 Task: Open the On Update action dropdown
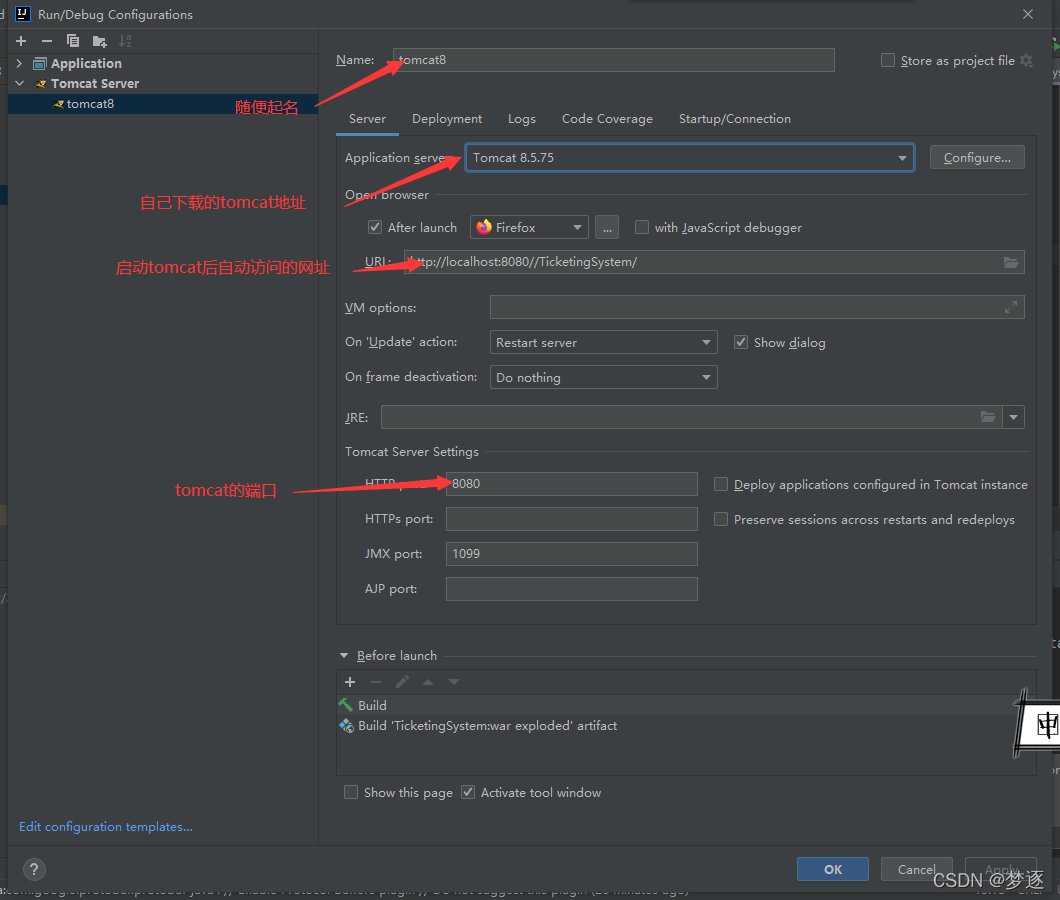pos(706,341)
